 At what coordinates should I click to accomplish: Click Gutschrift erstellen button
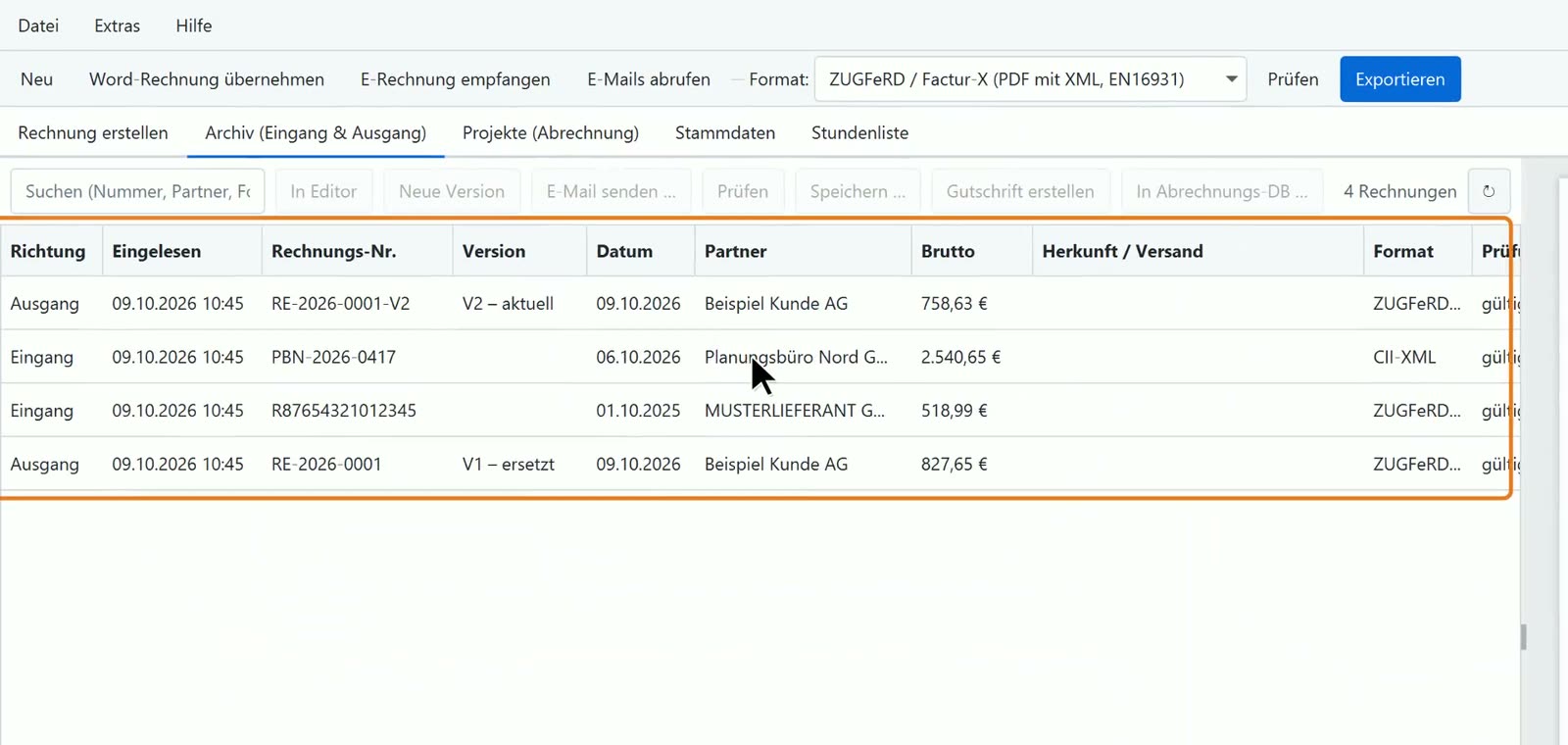tap(1020, 191)
